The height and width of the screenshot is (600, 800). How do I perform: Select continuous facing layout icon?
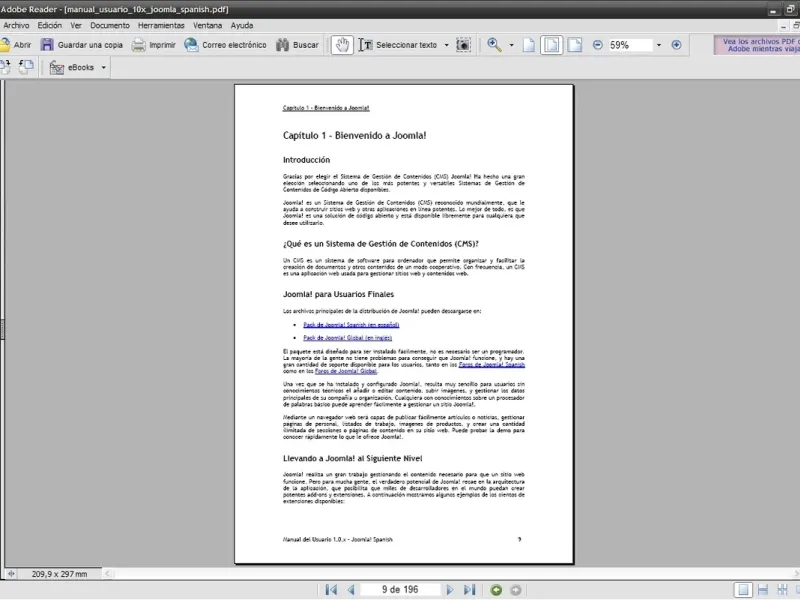tap(782, 590)
